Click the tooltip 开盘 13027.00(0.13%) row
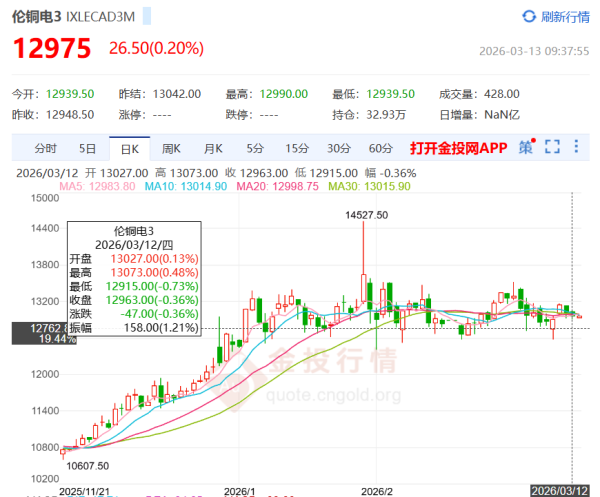The width and height of the screenshot is (600, 497). pos(134,259)
